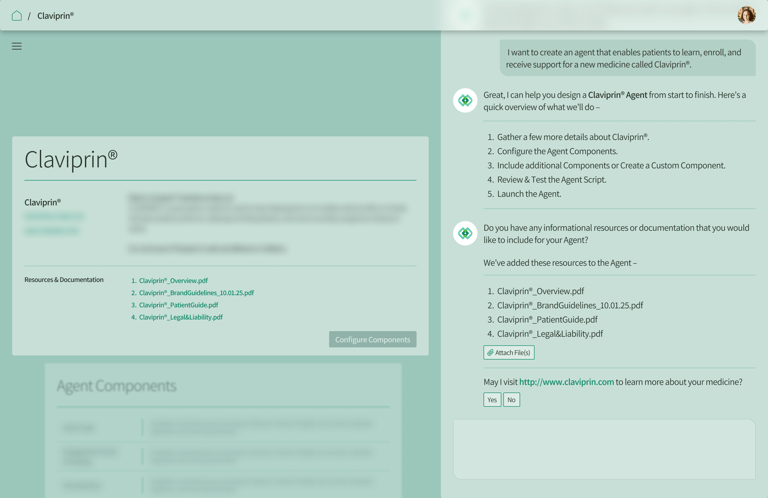Click the agent logo beside the resources question
The height and width of the screenshot is (498, 768).
(465, 233)
